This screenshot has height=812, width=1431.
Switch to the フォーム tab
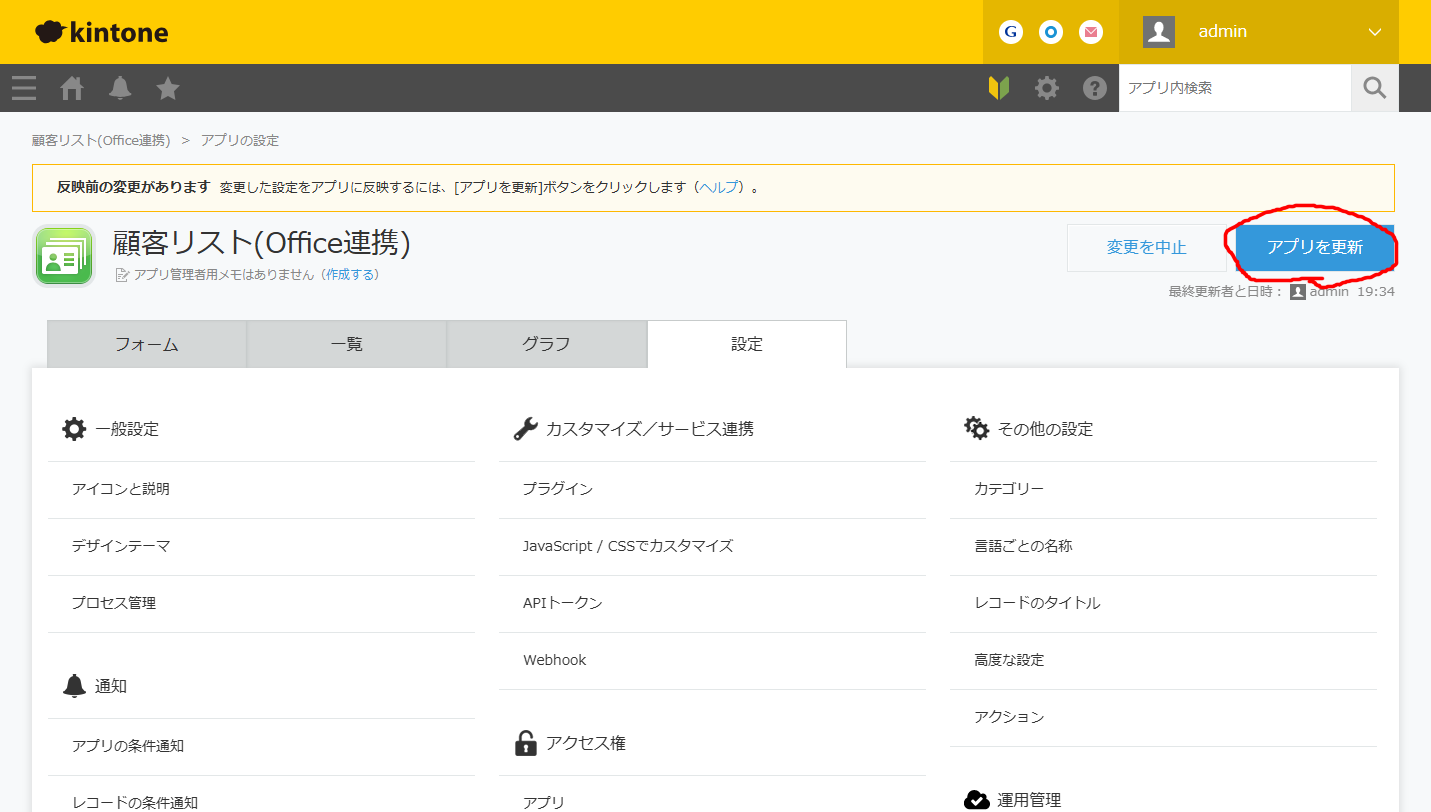click(x=146, y=343)
